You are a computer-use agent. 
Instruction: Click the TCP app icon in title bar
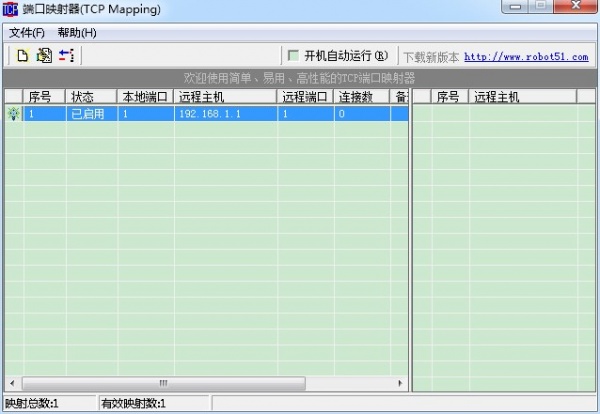(x=10, y=9)
